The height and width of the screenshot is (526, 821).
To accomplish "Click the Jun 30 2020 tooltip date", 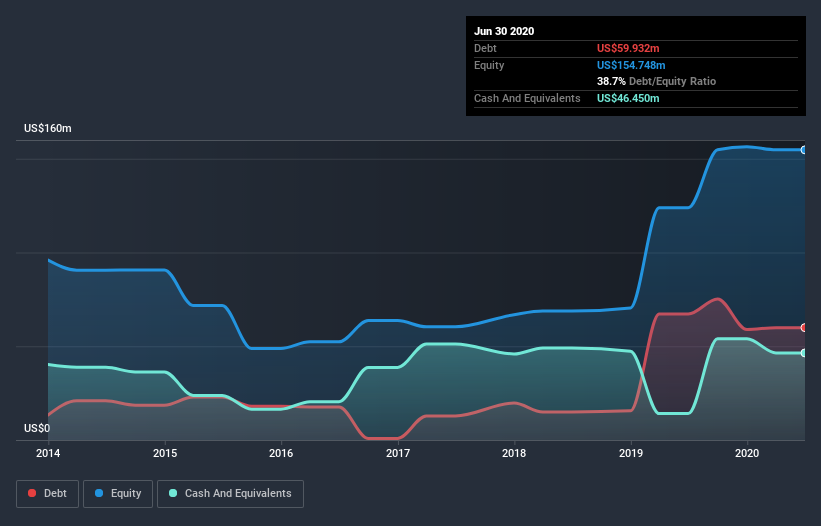I will [504, 31].
